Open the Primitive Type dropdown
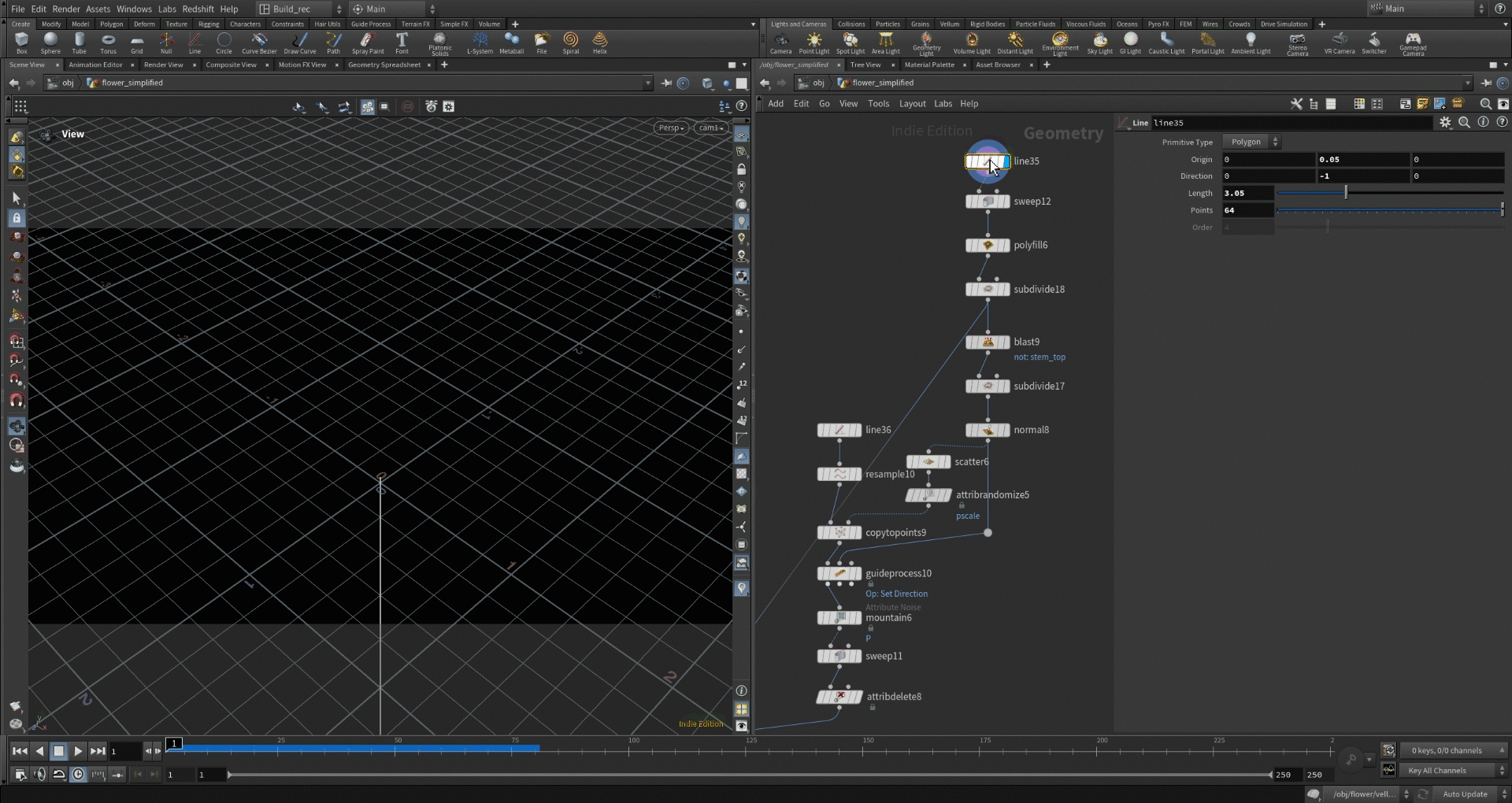Image resolution: width=1512 pixels, height=803 pixels. click(x=1251, y=142)
